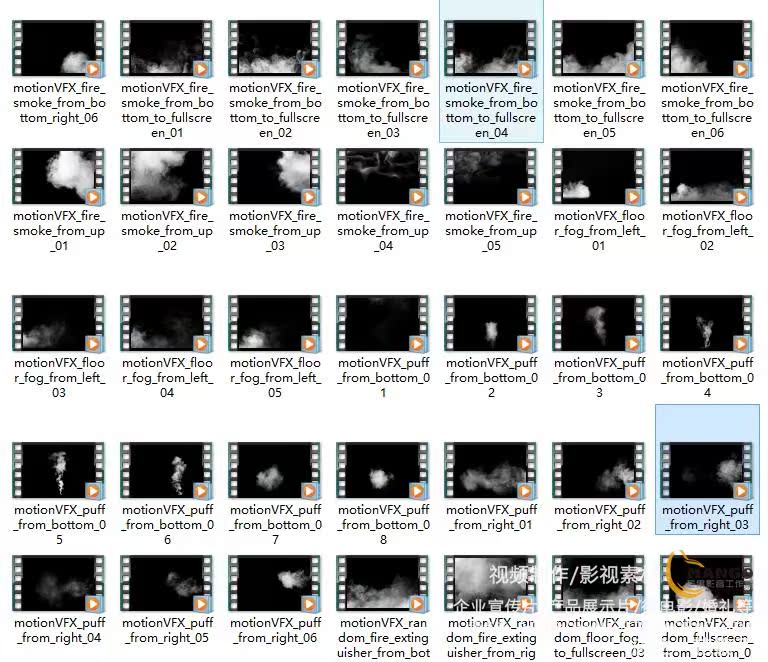
Task: Select the highlighted fire_smoke_from_bottom_to_fullscreen_04 clip
Action: coord(491,49)
